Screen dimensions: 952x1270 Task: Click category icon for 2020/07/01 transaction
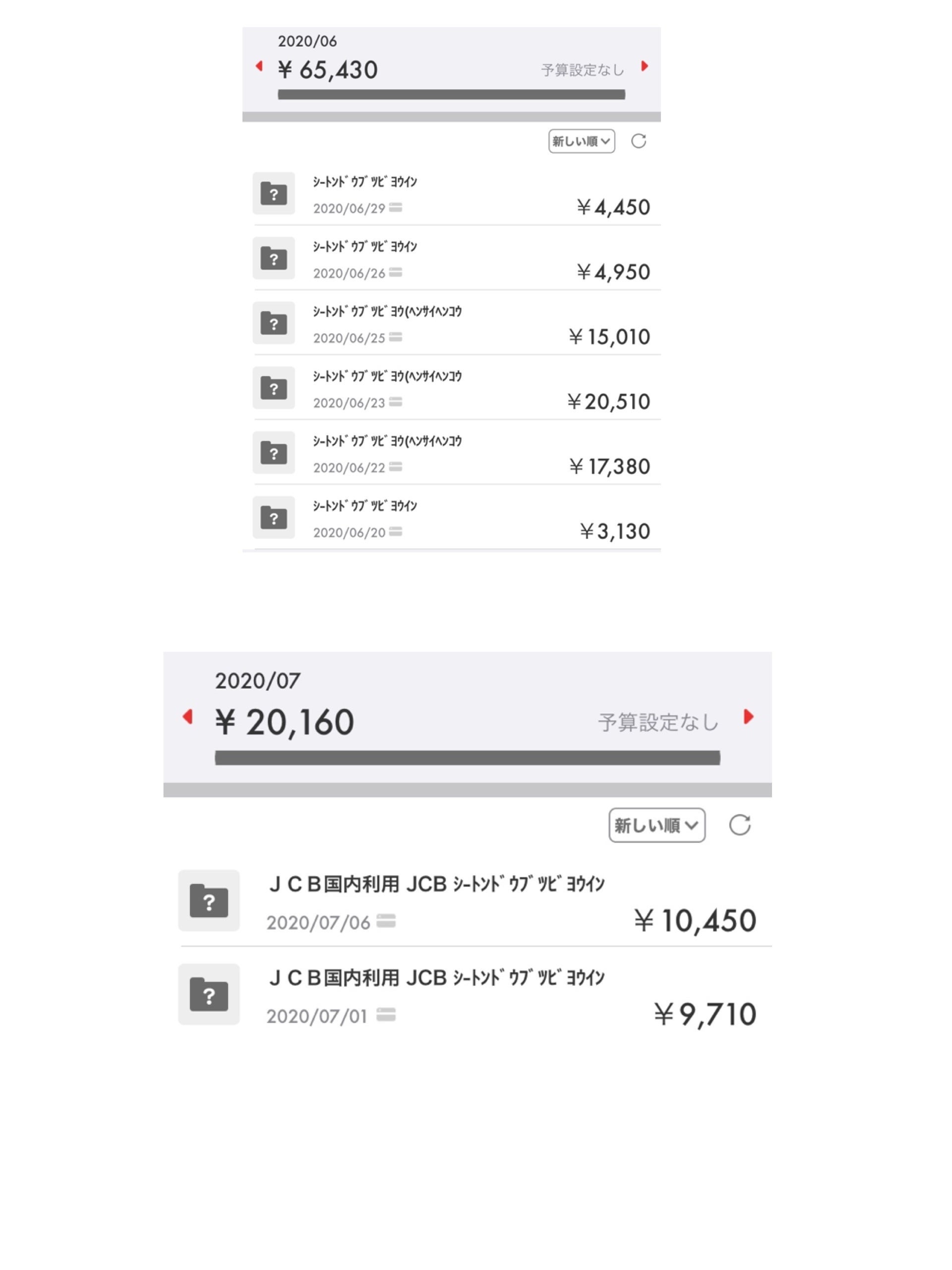coord(209,994)
